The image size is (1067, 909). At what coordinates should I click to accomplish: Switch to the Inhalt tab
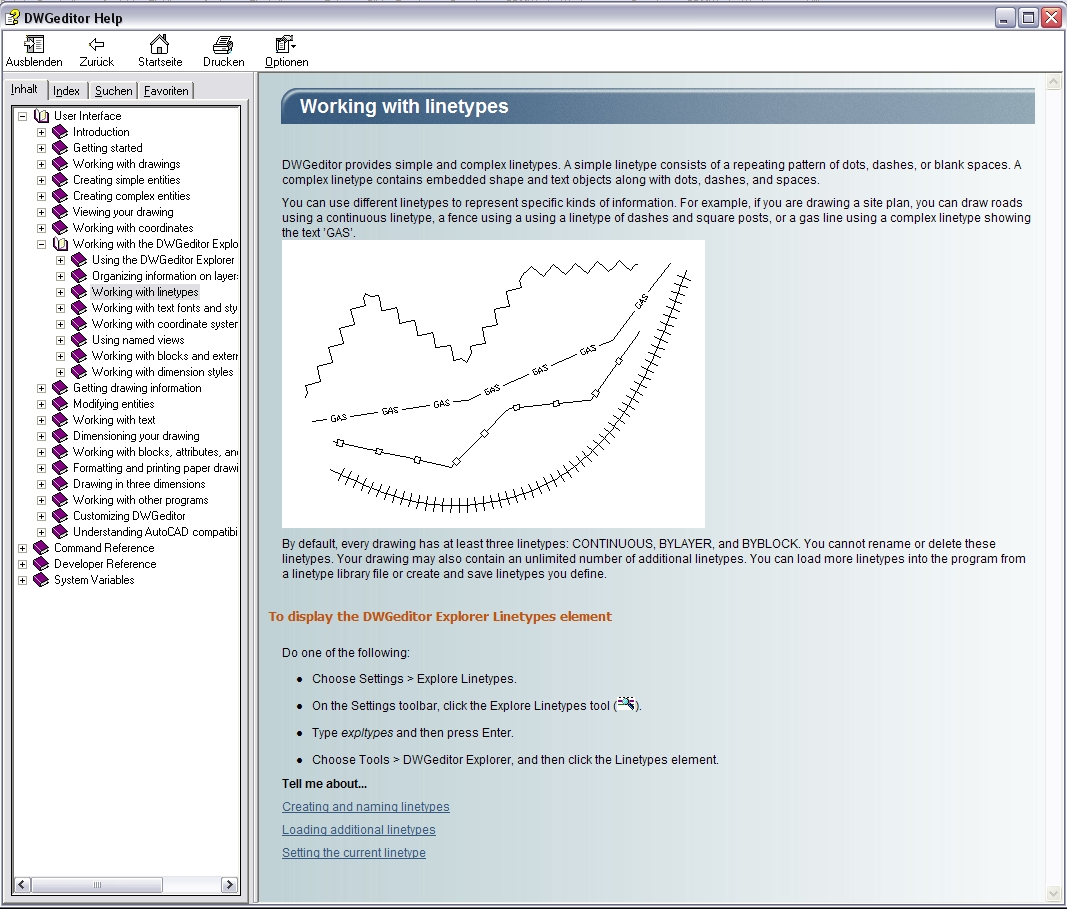[25, 89]
